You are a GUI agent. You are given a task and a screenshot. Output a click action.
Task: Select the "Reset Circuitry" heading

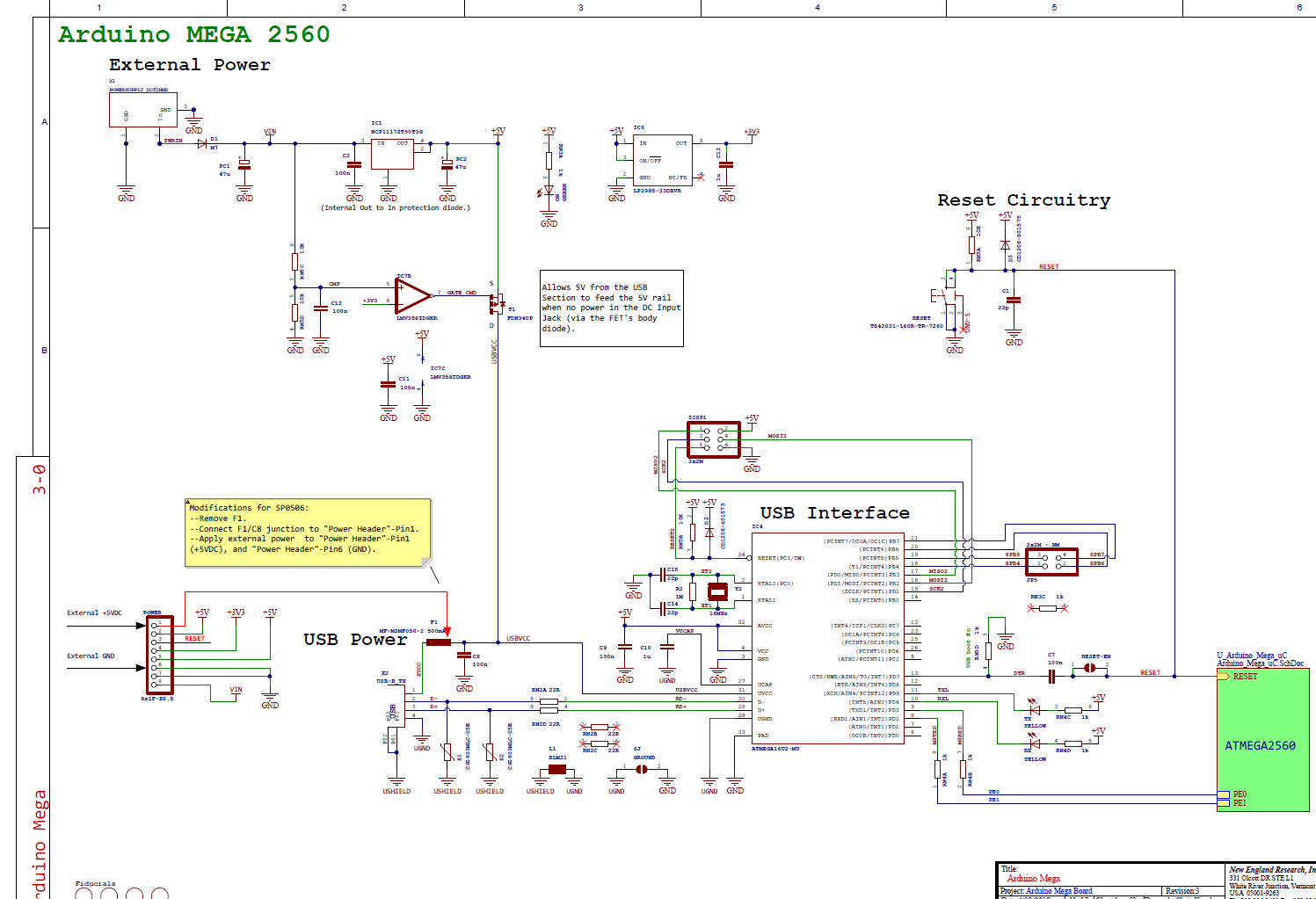pos(1024,200)
